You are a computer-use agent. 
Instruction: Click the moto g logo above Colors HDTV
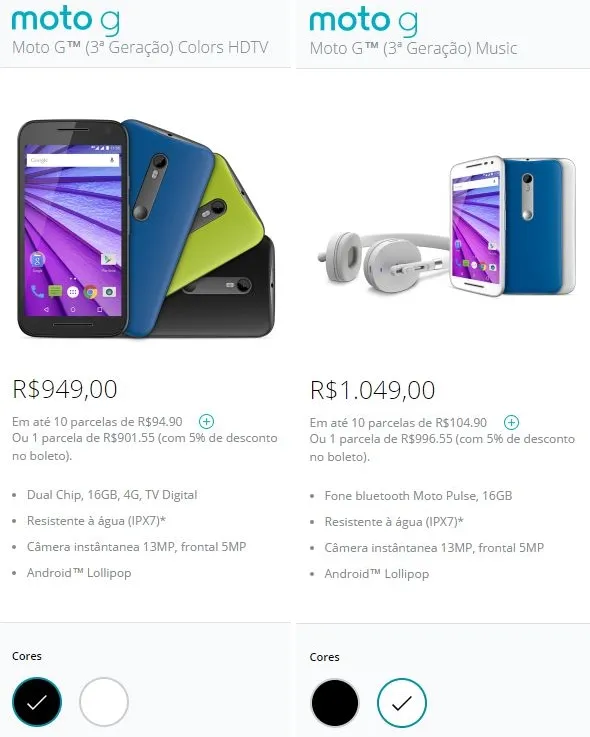click(66, 21)
